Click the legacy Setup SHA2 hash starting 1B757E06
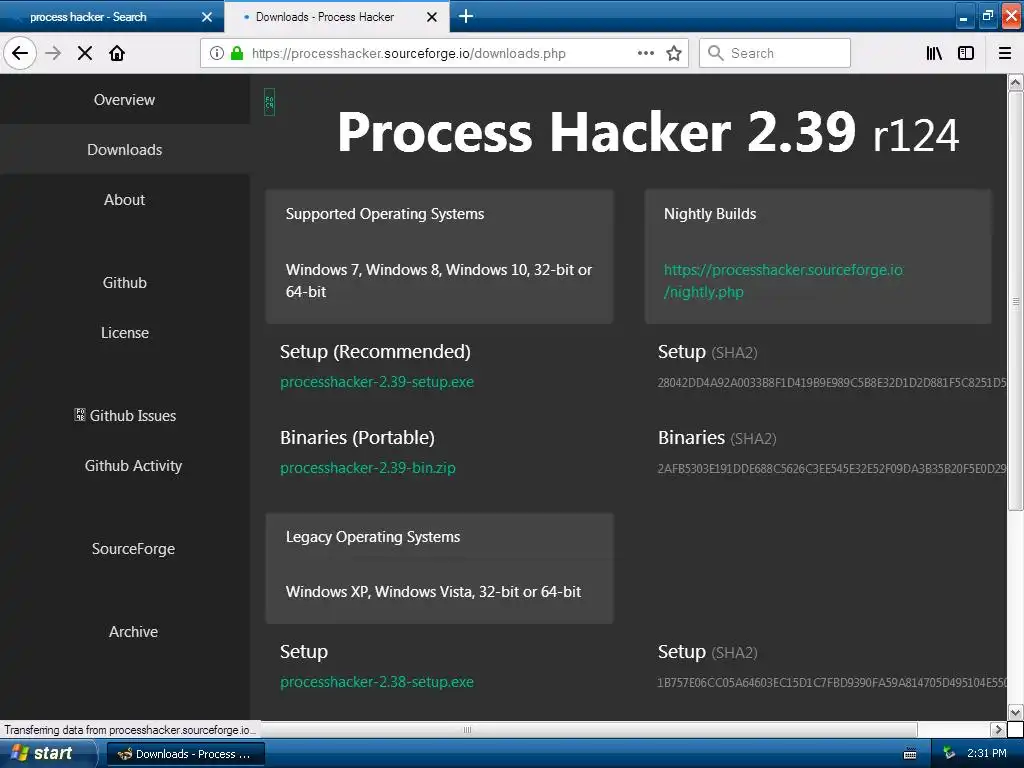 (831, 682)
